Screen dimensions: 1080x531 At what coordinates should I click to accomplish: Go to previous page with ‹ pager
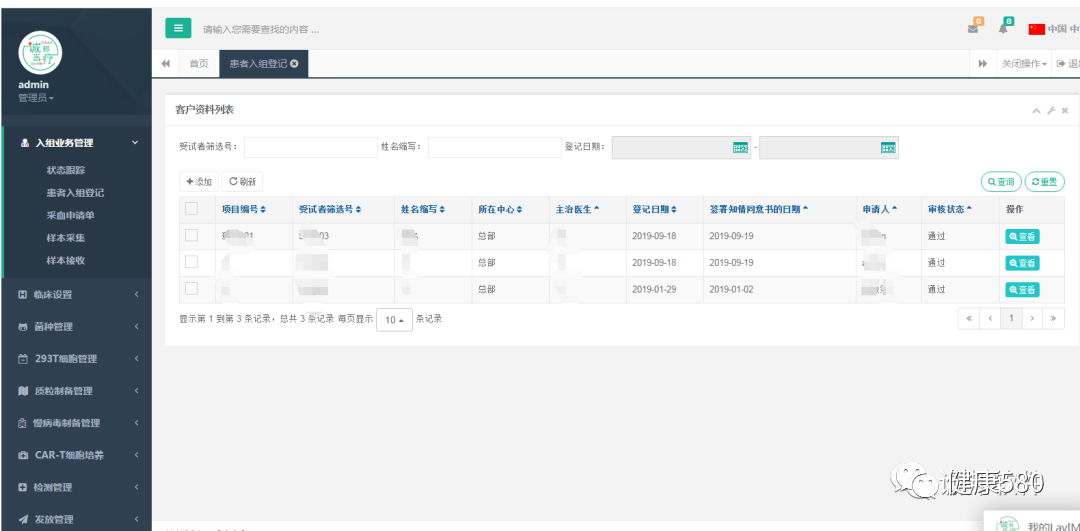pyautogui.click(x=990, y=319)
